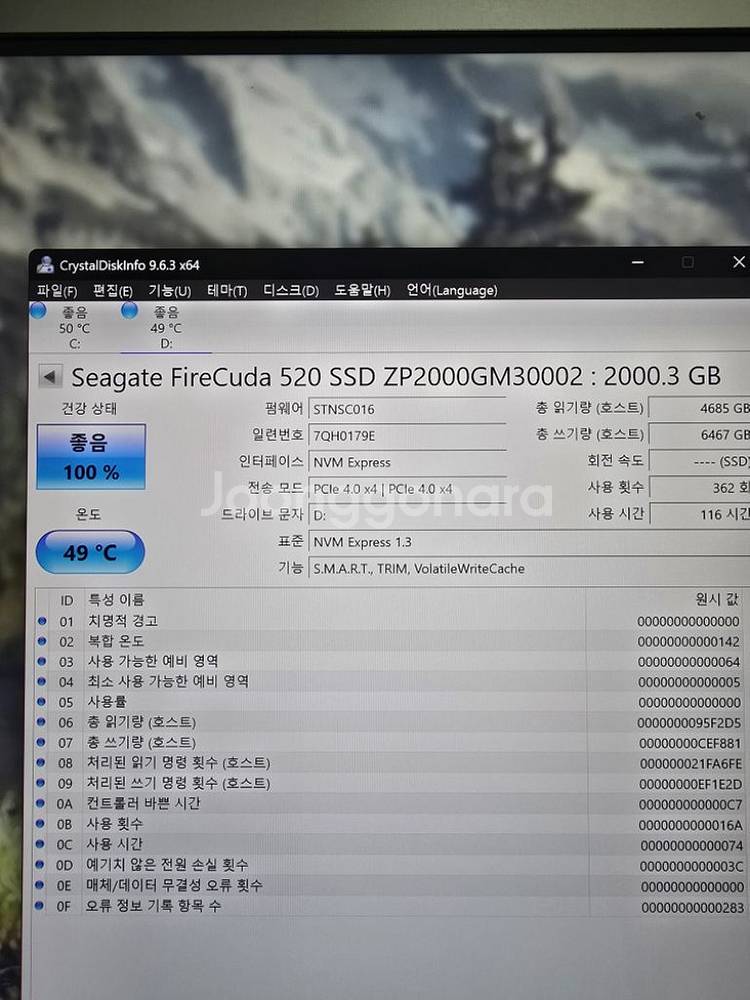The height and width of the screenshot is (1000, 750).
Task: Select row 02 복합 온도
Action: 389,641
